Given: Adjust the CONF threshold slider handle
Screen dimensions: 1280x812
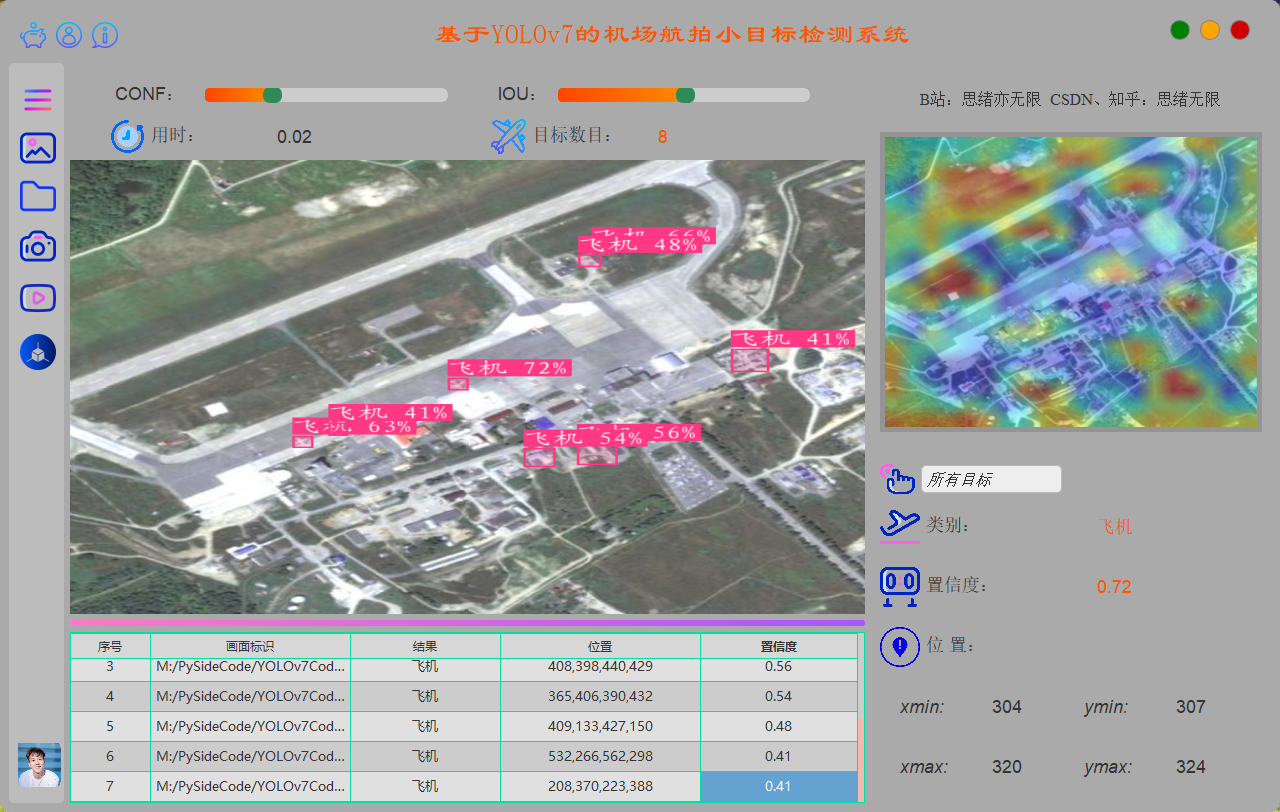Looking at the screenshot, I should click(x=272, y=95).
